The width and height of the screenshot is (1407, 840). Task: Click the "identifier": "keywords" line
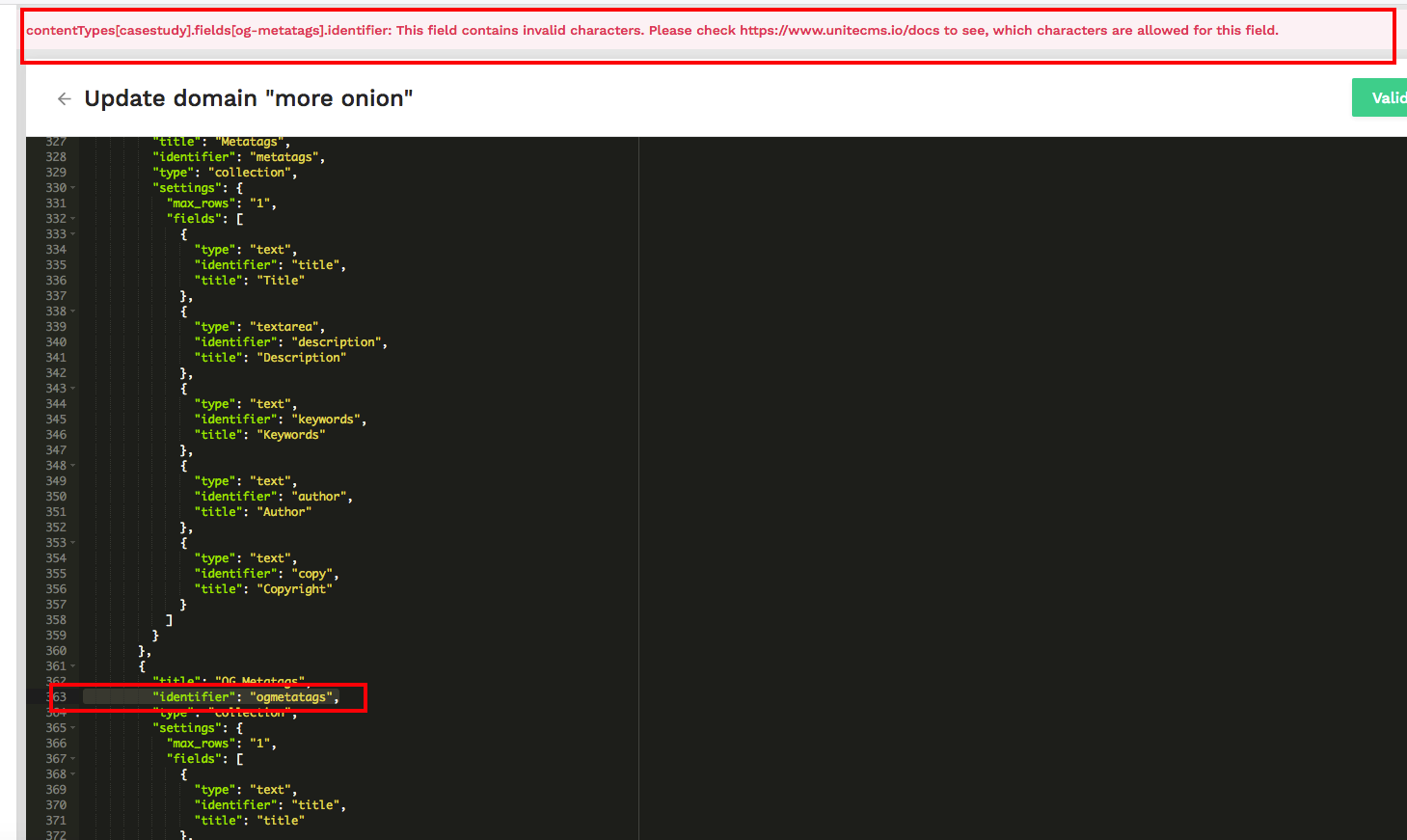(281, 420)
